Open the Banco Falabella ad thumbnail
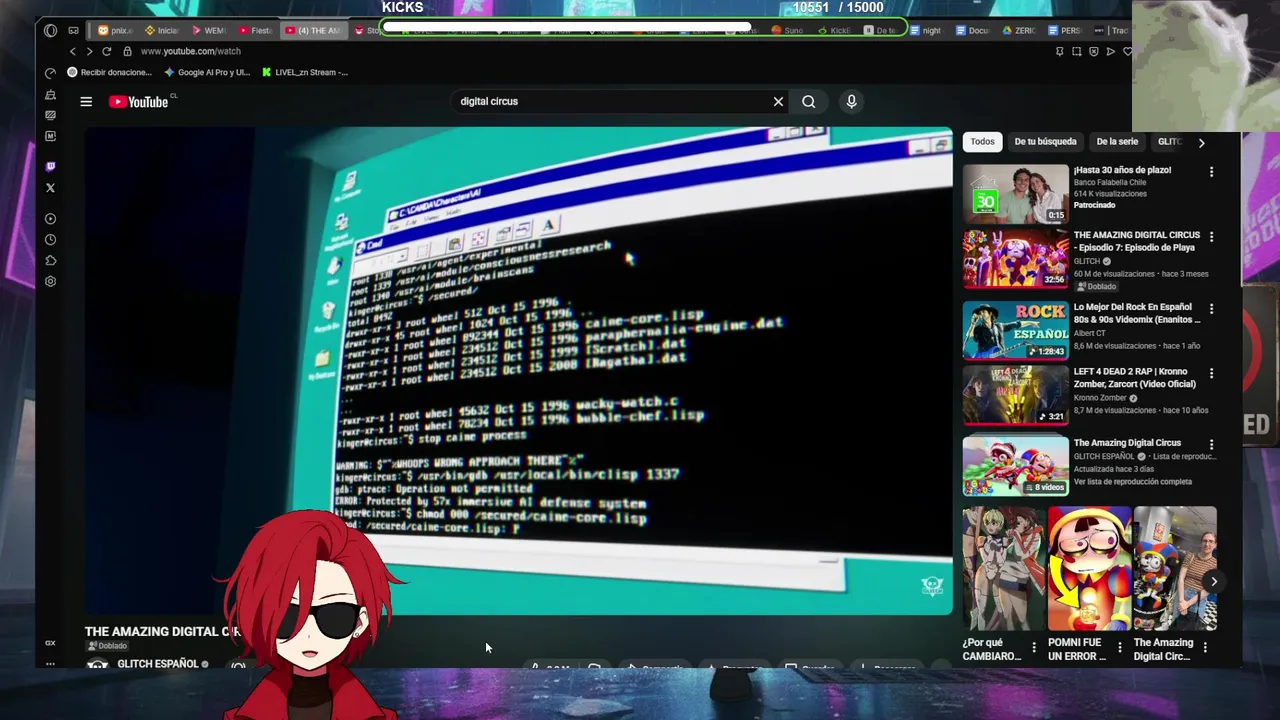This screenshot has height=720, width=1280. pos(1015,193)
